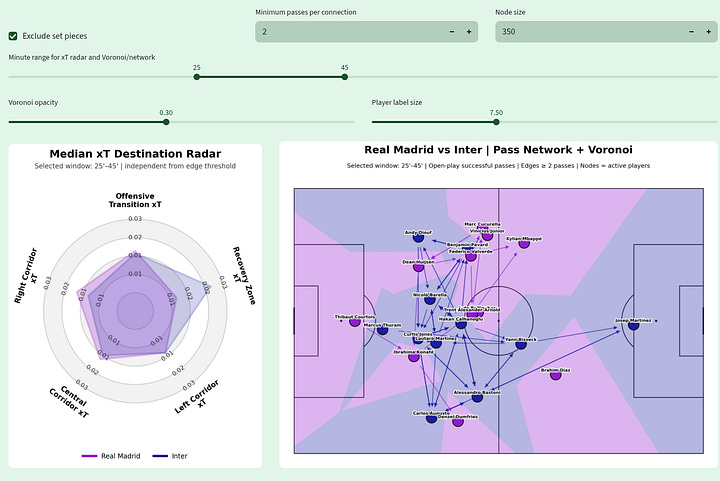Click the Offensive Transition xT radar label

[x=135, y=200]
